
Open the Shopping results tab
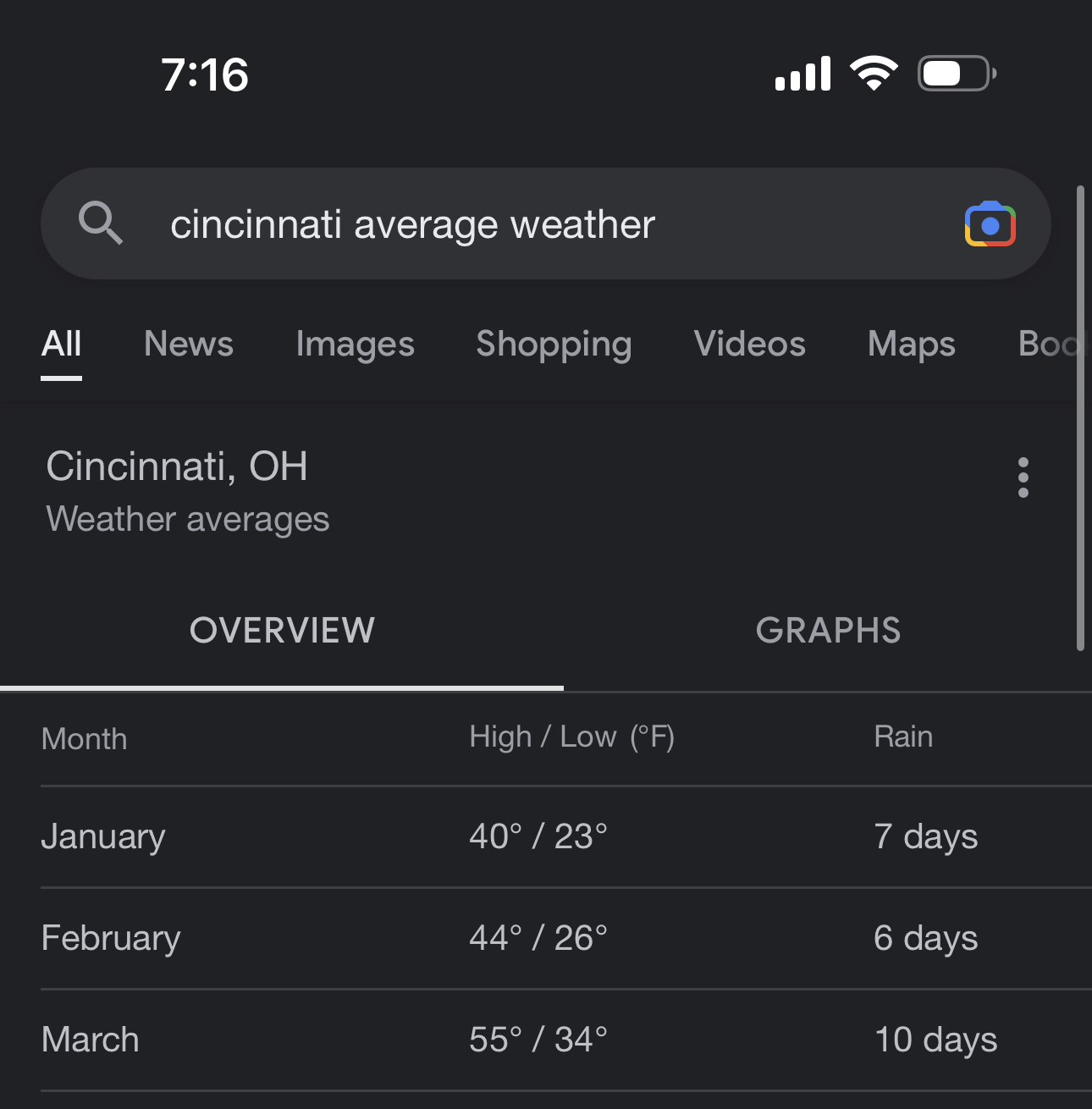(554, 344)
